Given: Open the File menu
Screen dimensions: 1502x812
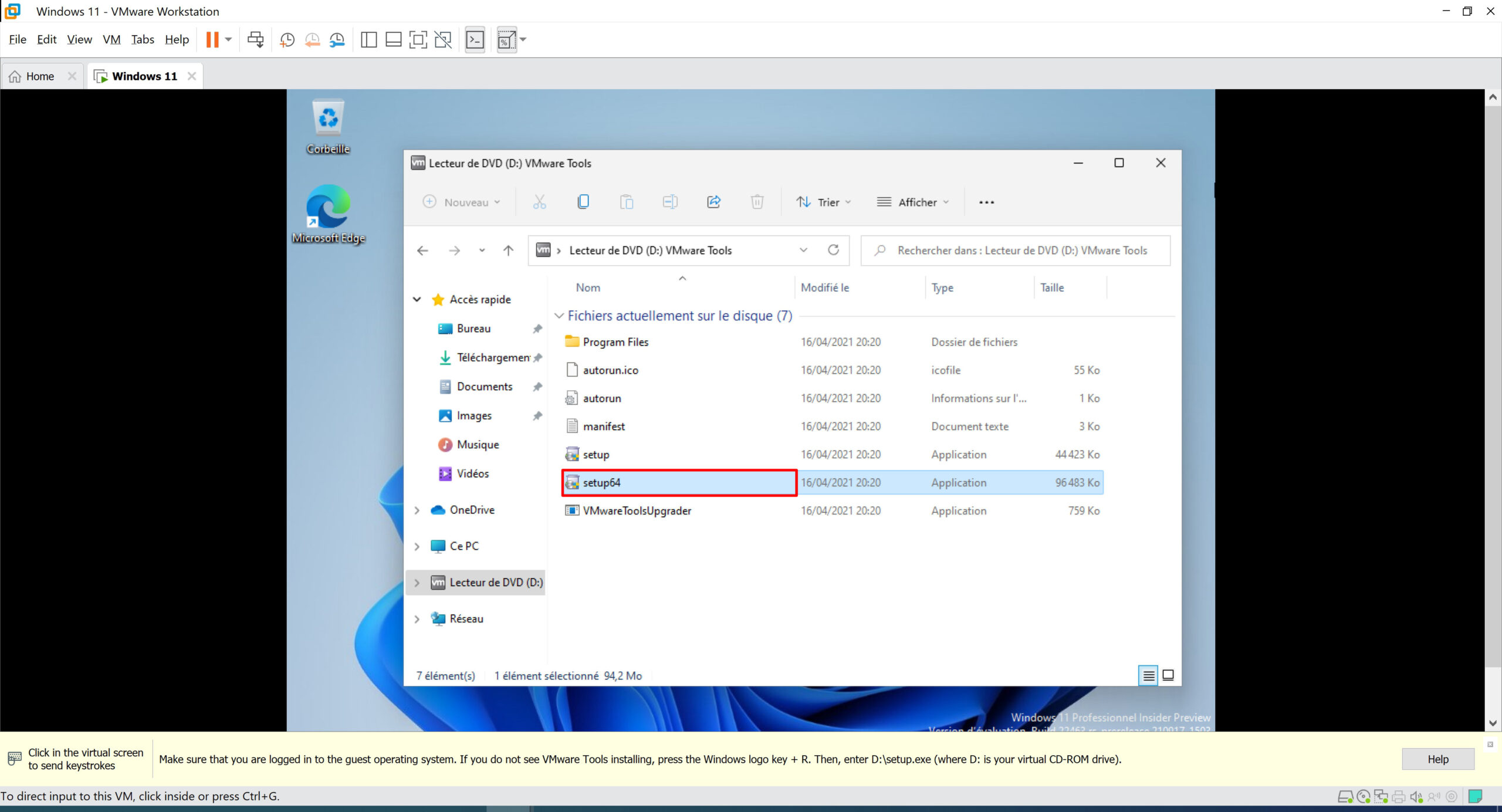Looking at the screenshot, I should point(18,39).
